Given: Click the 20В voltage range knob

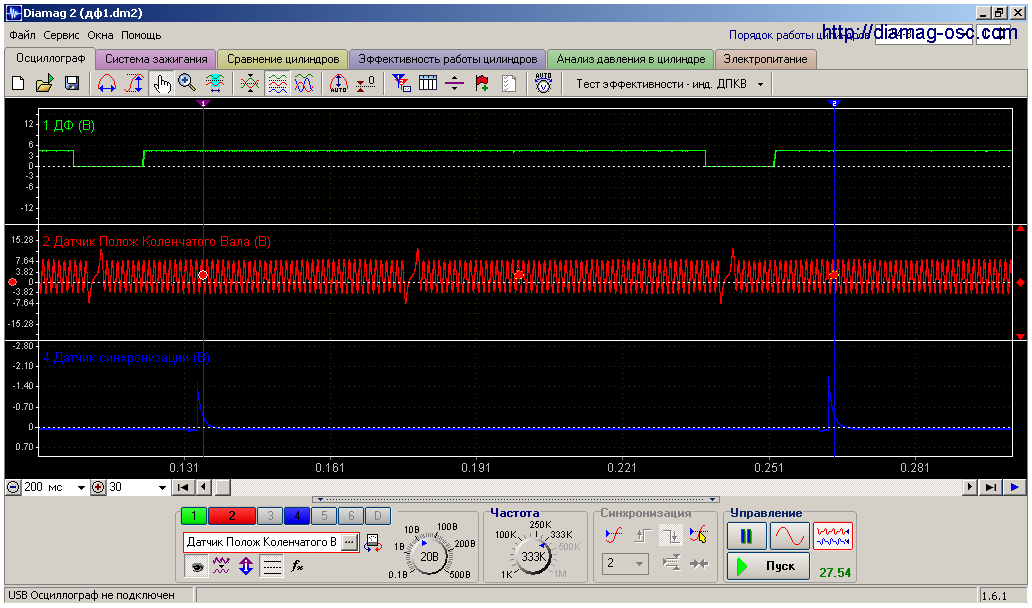Looking at the screenshot, I should (x=429, y=557).
